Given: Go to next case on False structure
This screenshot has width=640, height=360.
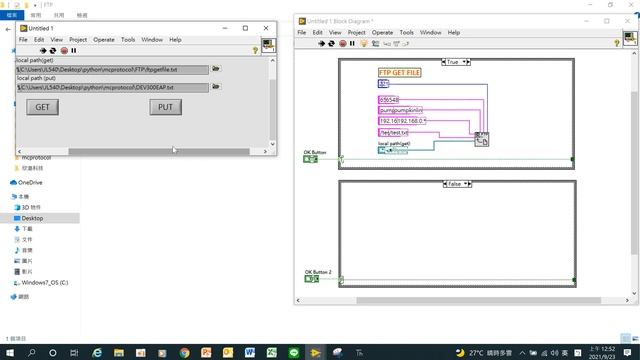Looking at the screenshot, I should coord(470,184).
